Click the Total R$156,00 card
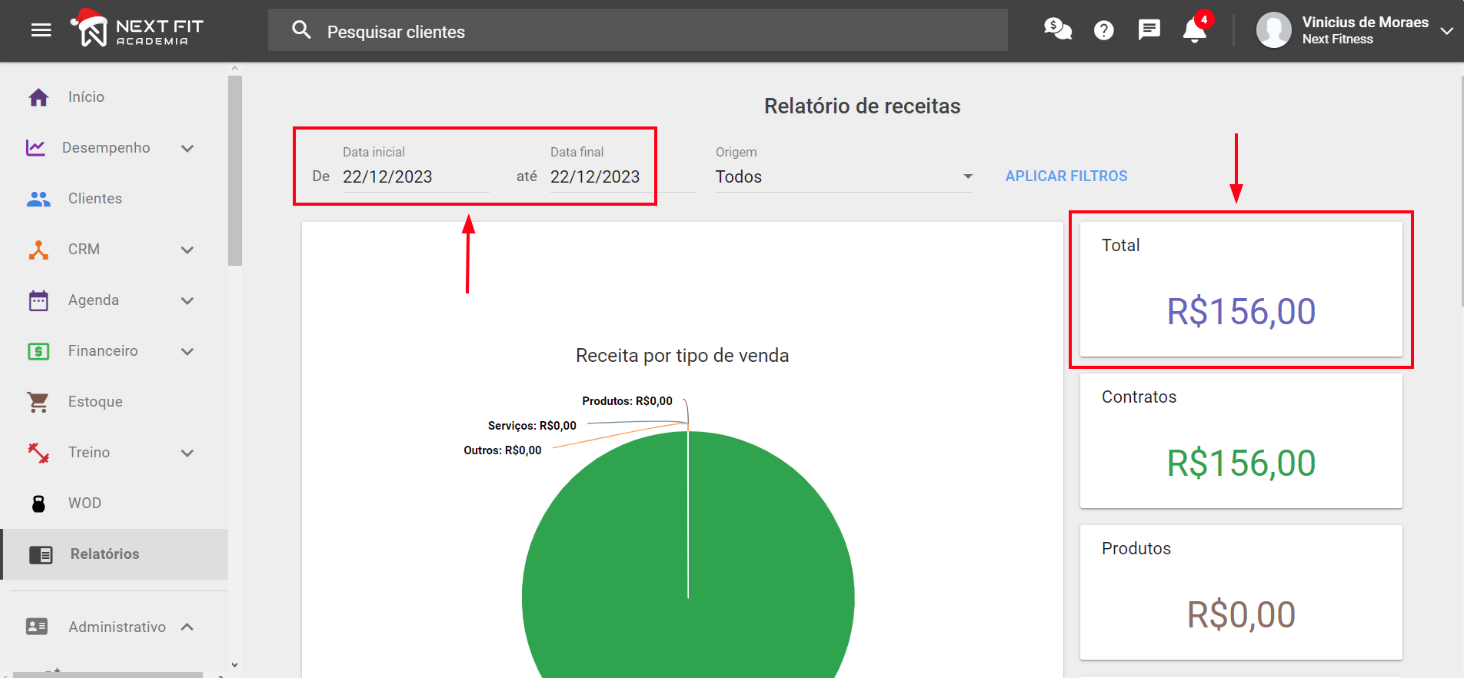This screenshot has width=1464, height=678. 1241,289
